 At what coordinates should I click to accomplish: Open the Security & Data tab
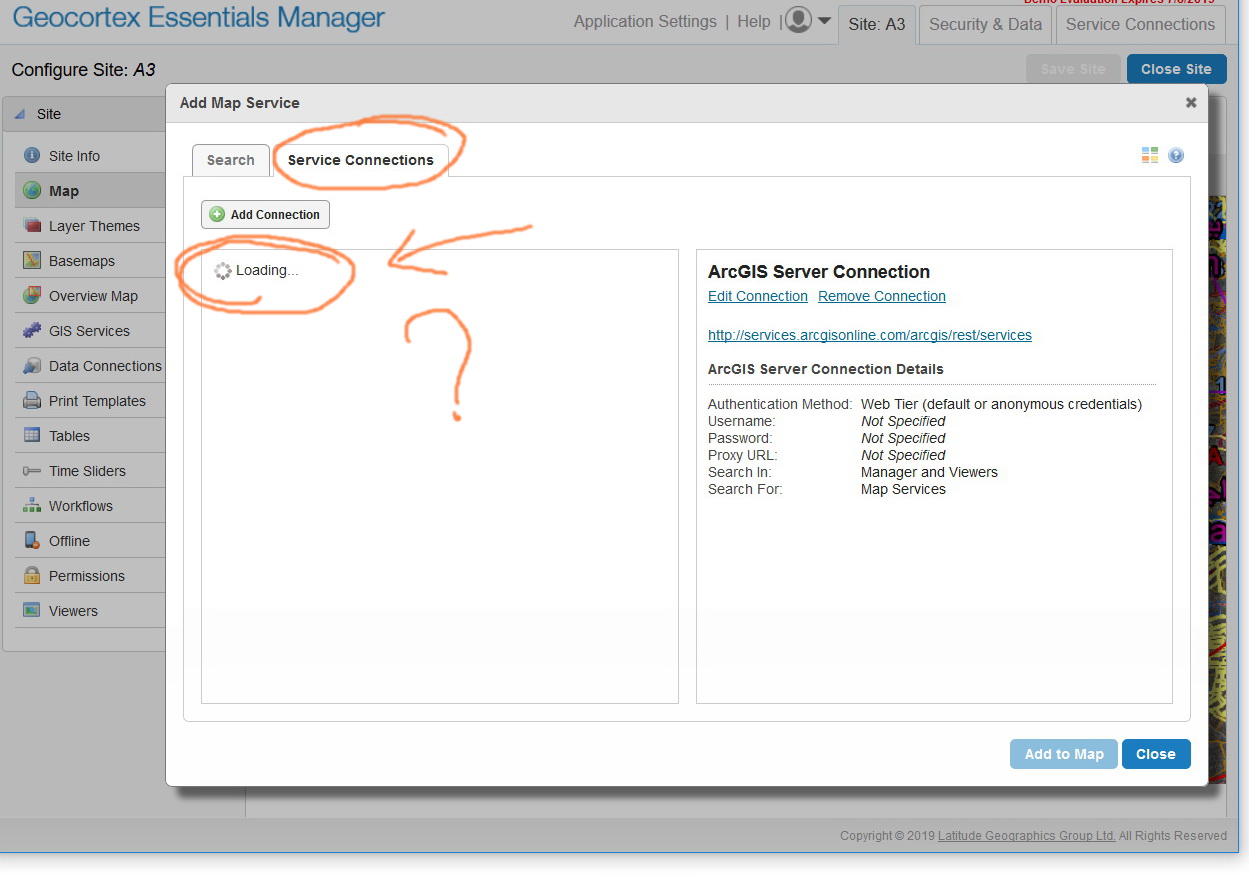pos(985,25)
